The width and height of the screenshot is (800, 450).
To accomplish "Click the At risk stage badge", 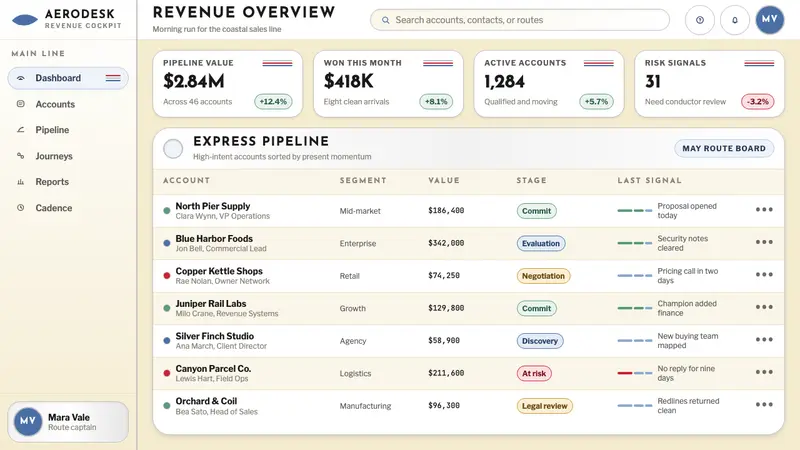I will click(534, 373).
